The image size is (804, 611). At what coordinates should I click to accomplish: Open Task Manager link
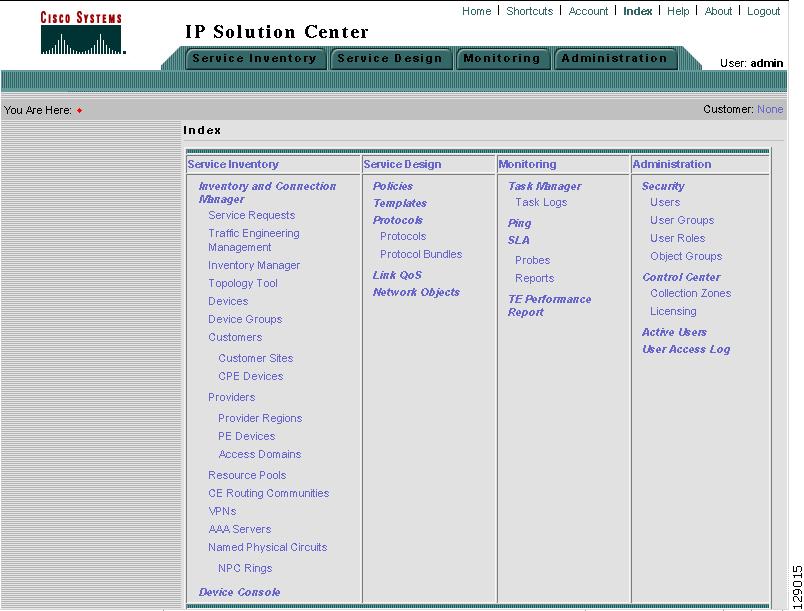[x=545, y=186]
